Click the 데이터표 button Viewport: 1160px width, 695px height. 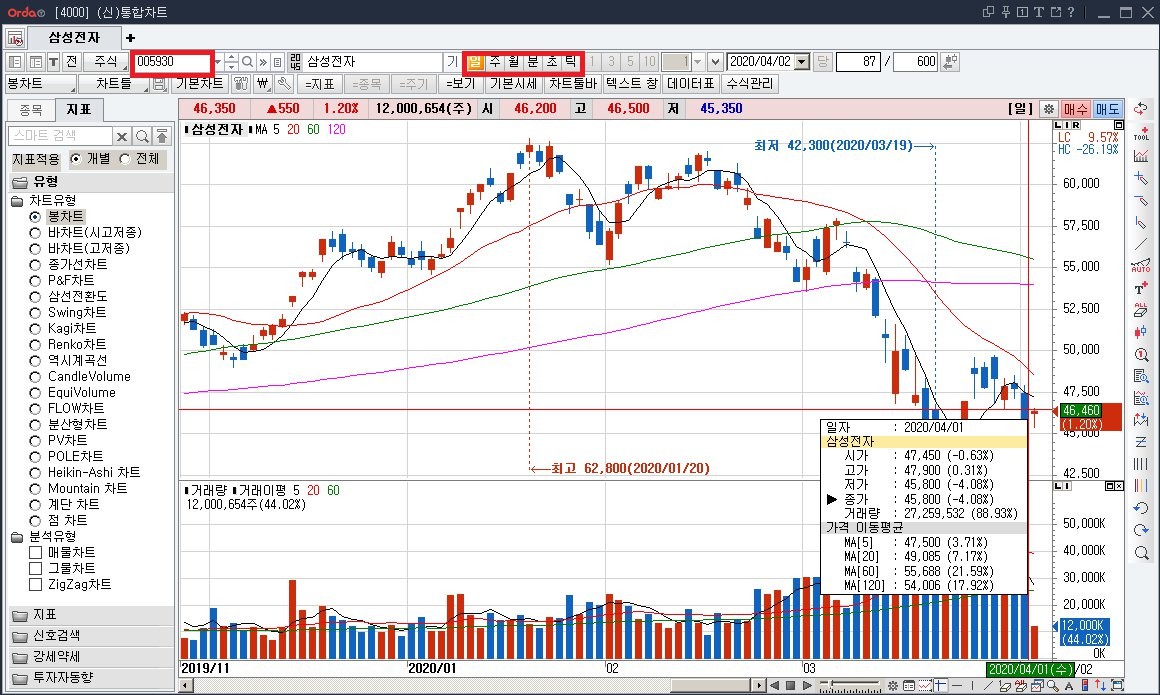tap(691, 84)
